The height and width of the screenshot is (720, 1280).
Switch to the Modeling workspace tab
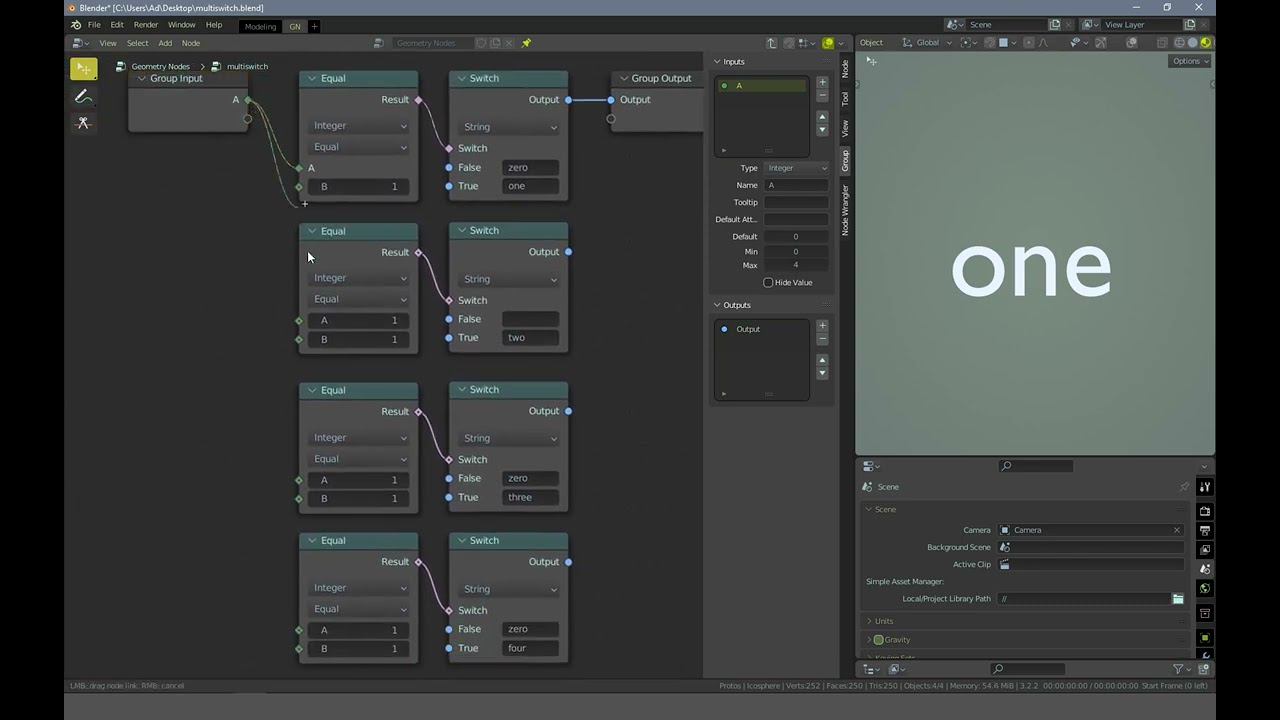pyautogui.click(x=260, y=26)
